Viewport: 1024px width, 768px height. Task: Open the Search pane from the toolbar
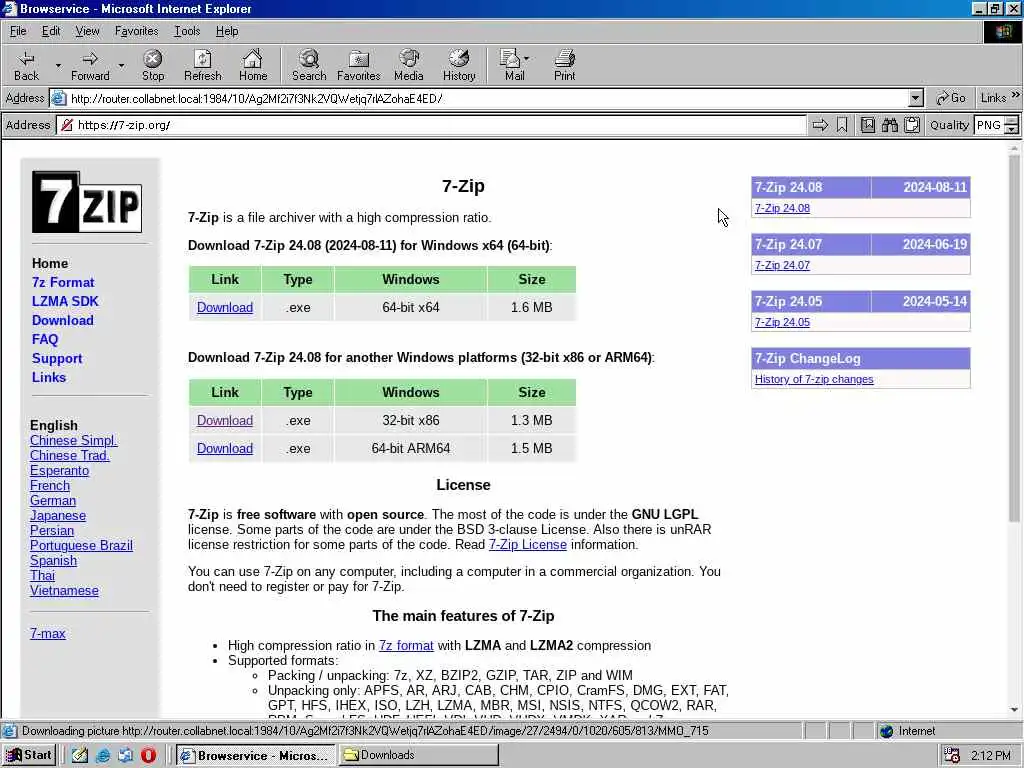(x=309, y=65)
